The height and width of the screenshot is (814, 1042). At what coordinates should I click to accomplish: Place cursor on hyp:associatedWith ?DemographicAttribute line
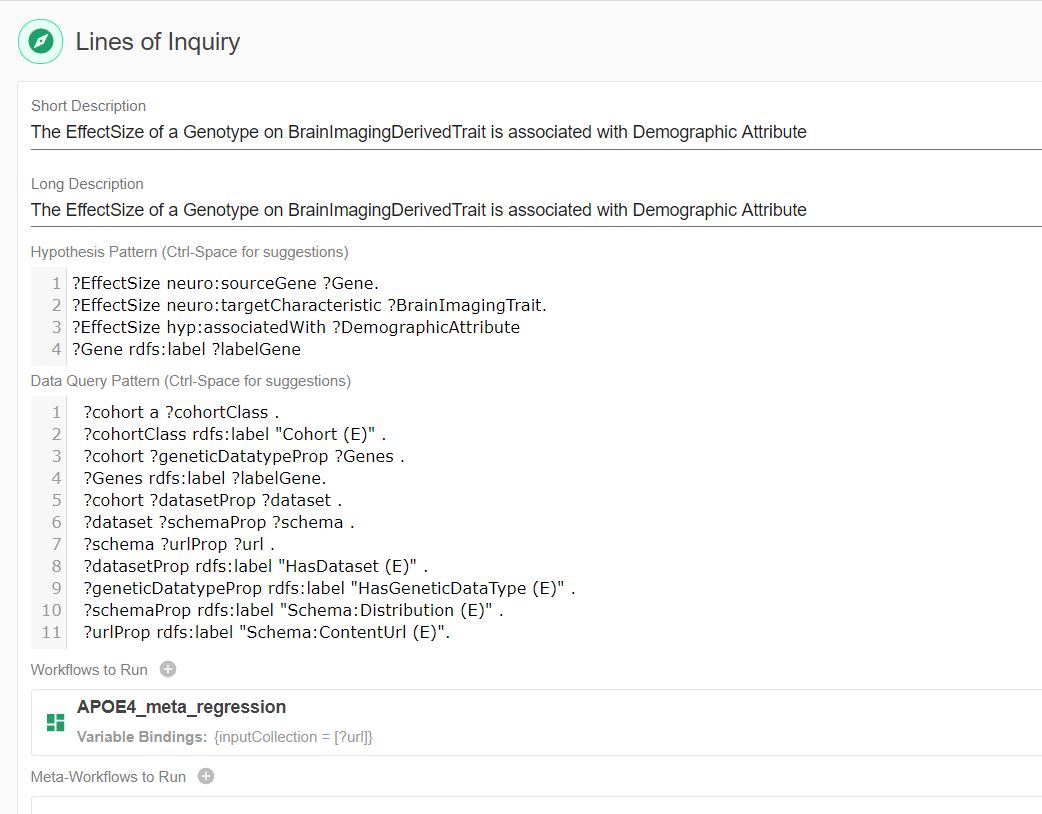pos(295,327)
